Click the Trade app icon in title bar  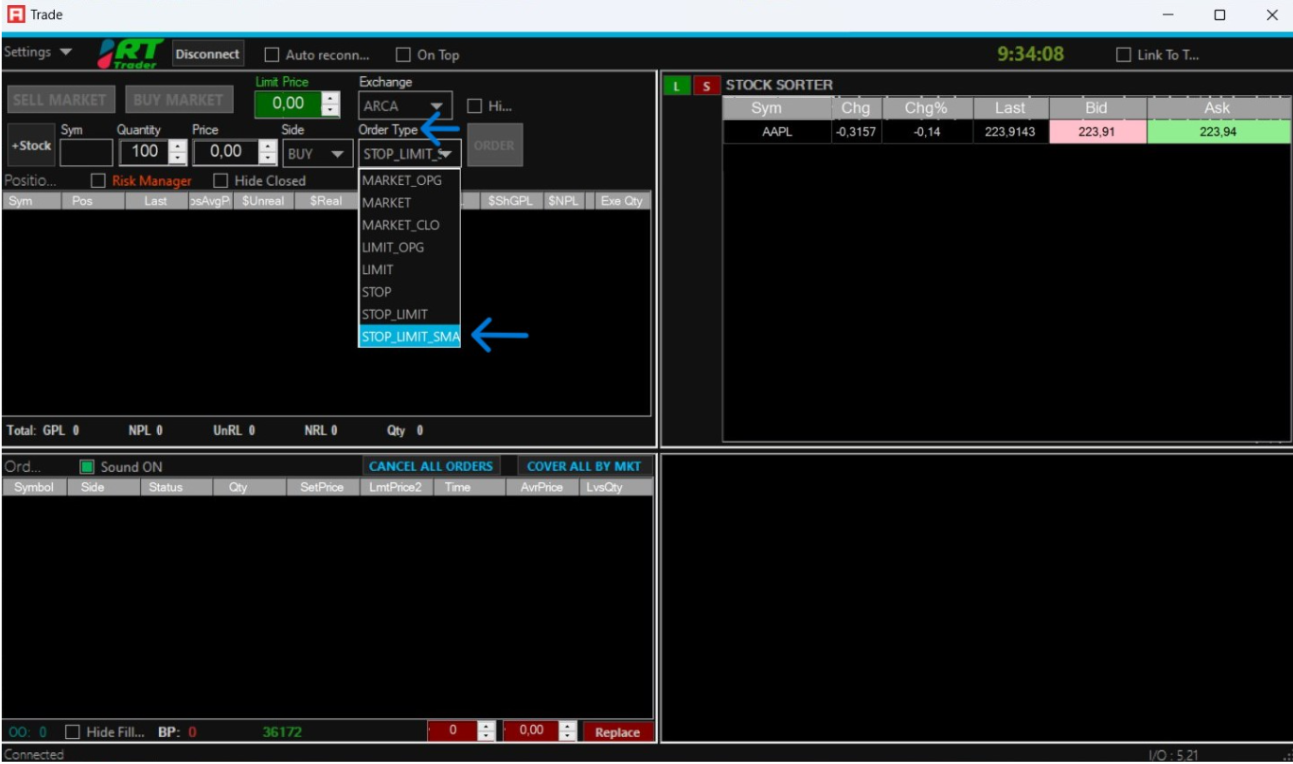[x=15, y=15]
